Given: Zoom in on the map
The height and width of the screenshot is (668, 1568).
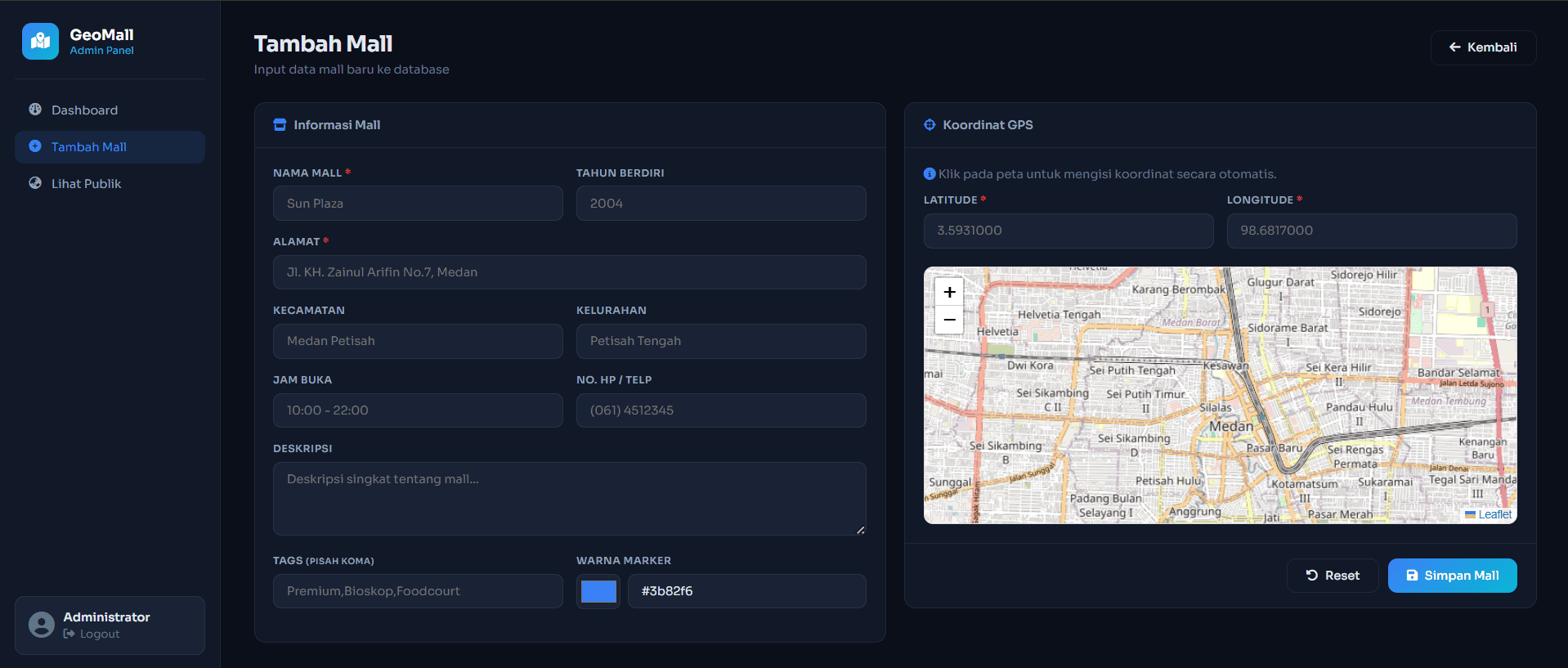Looking at the screenshot, I should click(x=949, y=292).
